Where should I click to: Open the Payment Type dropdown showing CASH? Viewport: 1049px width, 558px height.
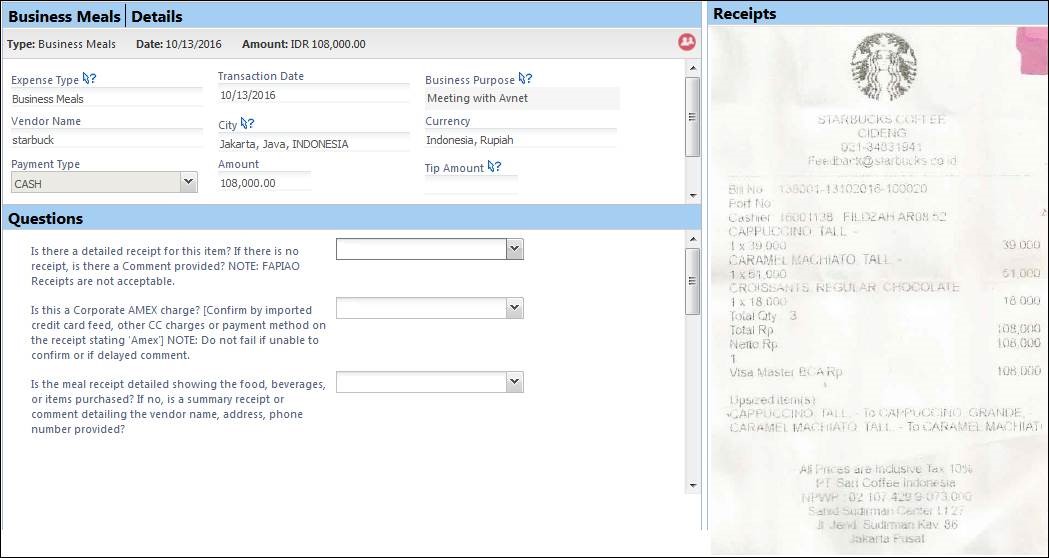tap(187, 182)
